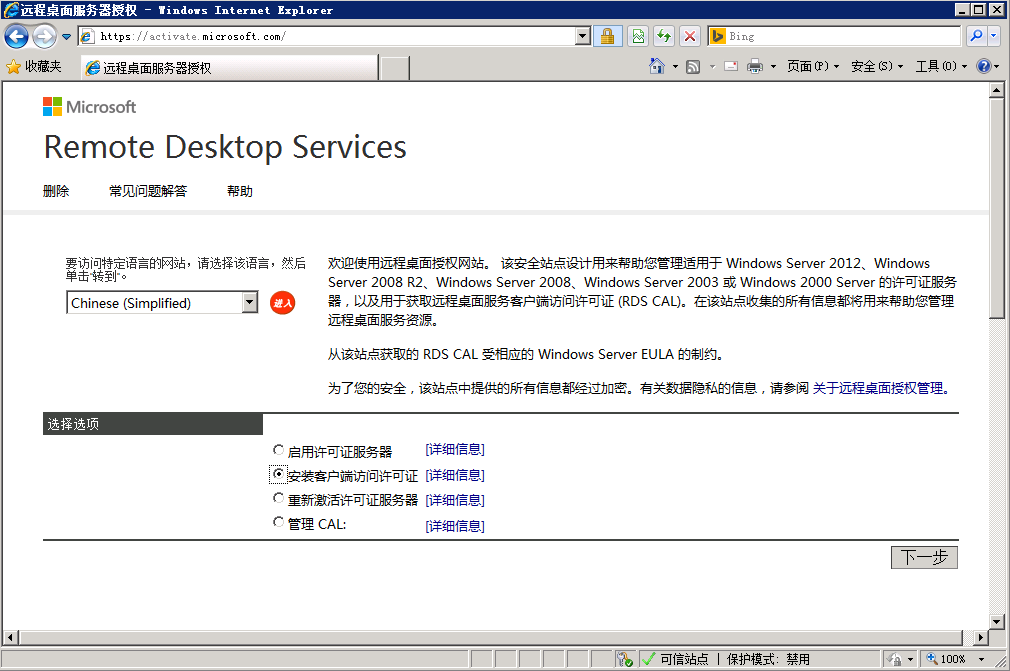Select 重新激活许可证服务器 radio button

(x=278, y=498)
